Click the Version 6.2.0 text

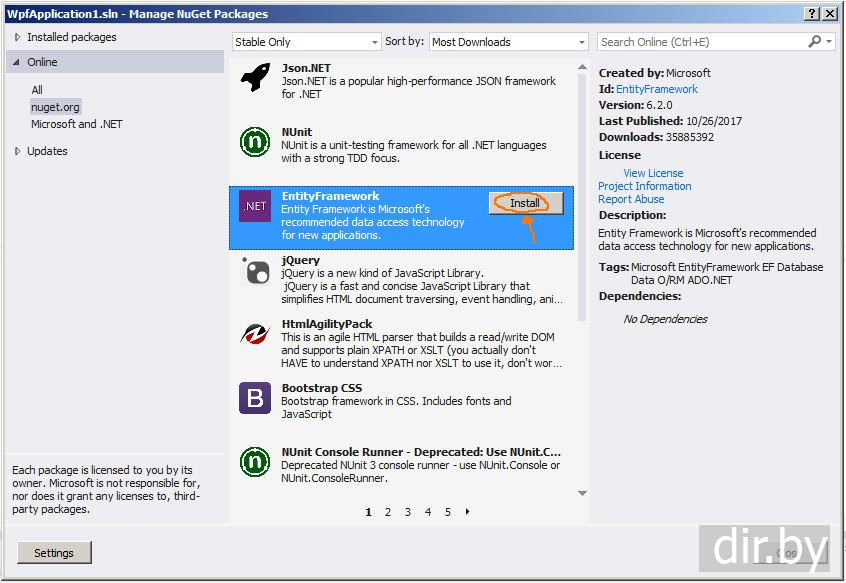pyautogui.click(x=636, y=105)
